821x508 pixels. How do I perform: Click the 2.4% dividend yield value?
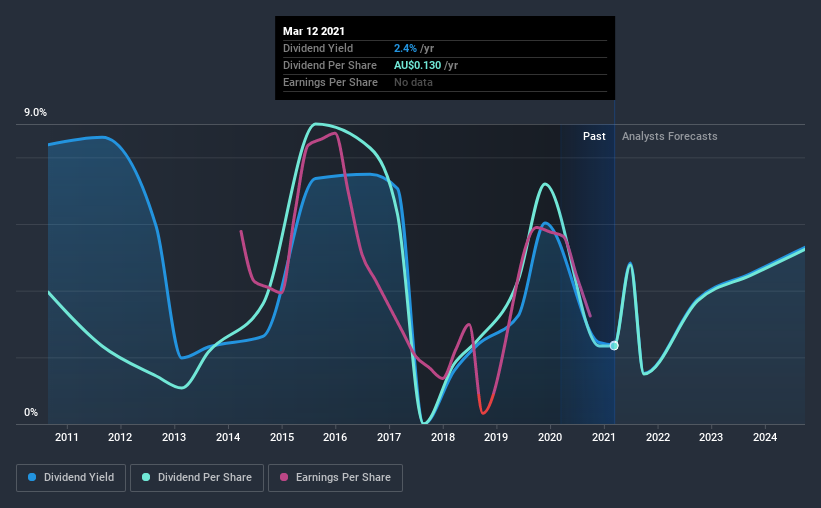(405, 48)
